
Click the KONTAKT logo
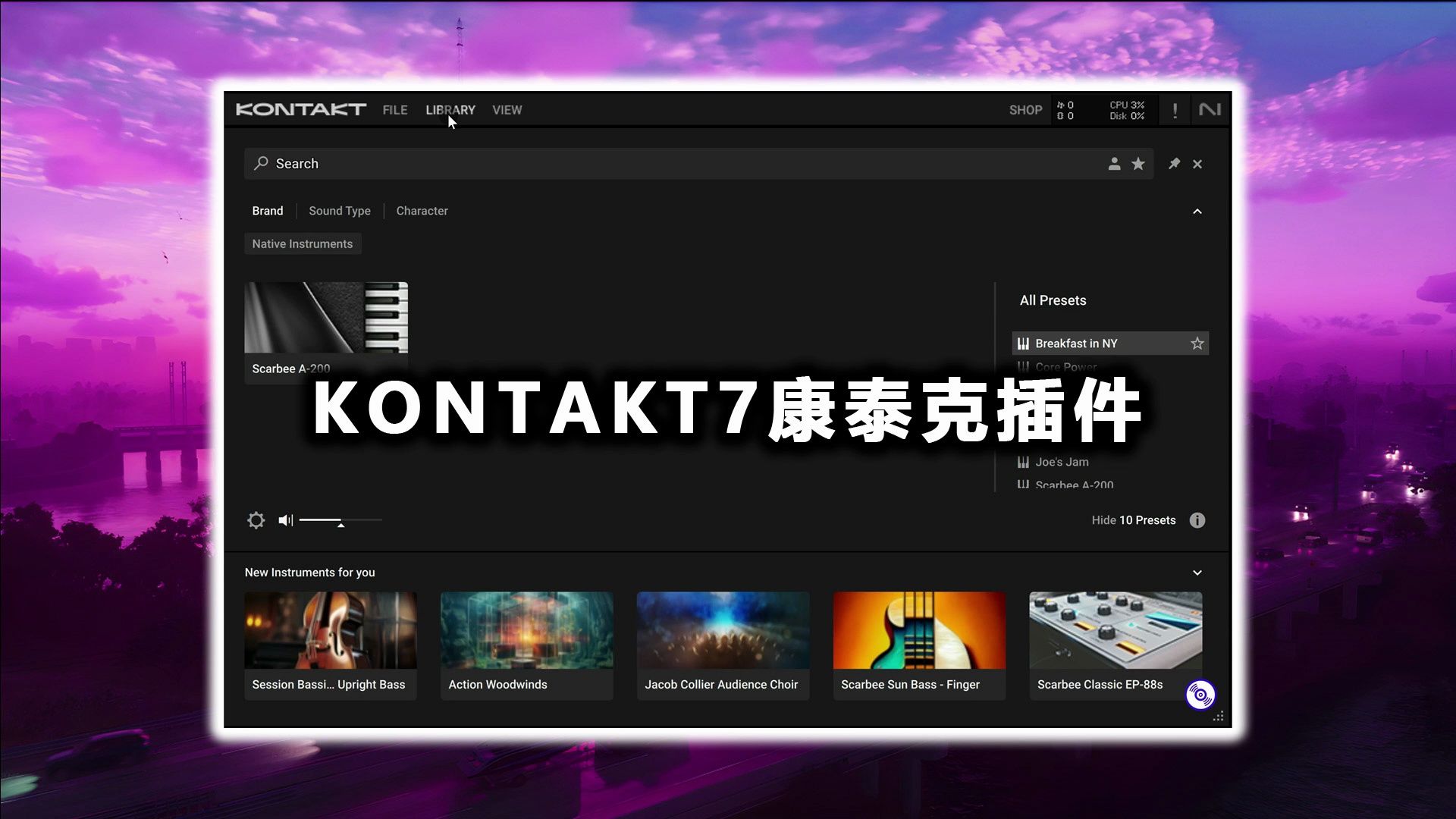pyautogui.click(x=301, y=110)
